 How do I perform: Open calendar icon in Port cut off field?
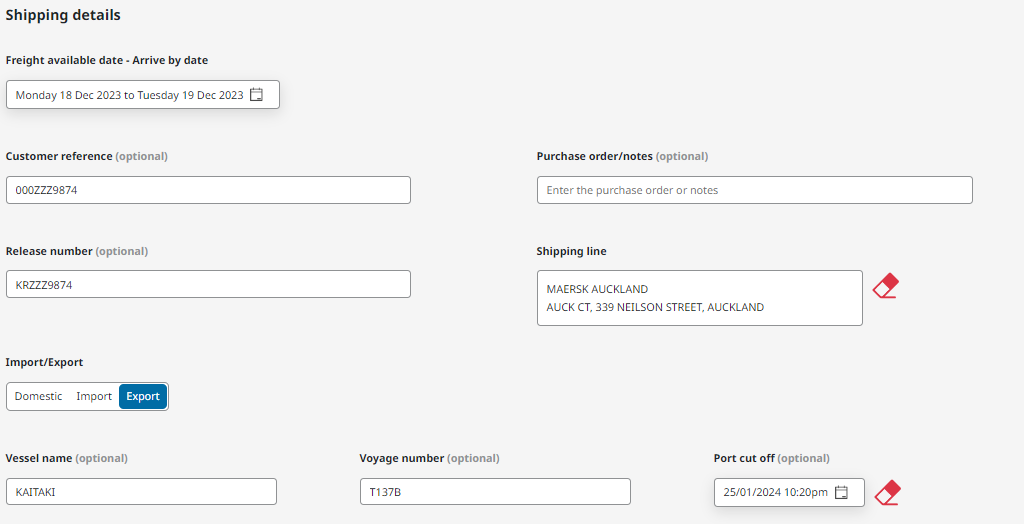(841, 492)
